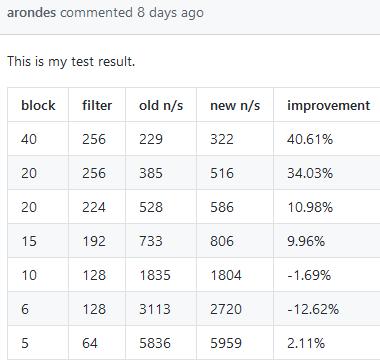Click the 3113 old n/s cell
Viewport: 380px width, 363px height.
click(x=161, y=309)
